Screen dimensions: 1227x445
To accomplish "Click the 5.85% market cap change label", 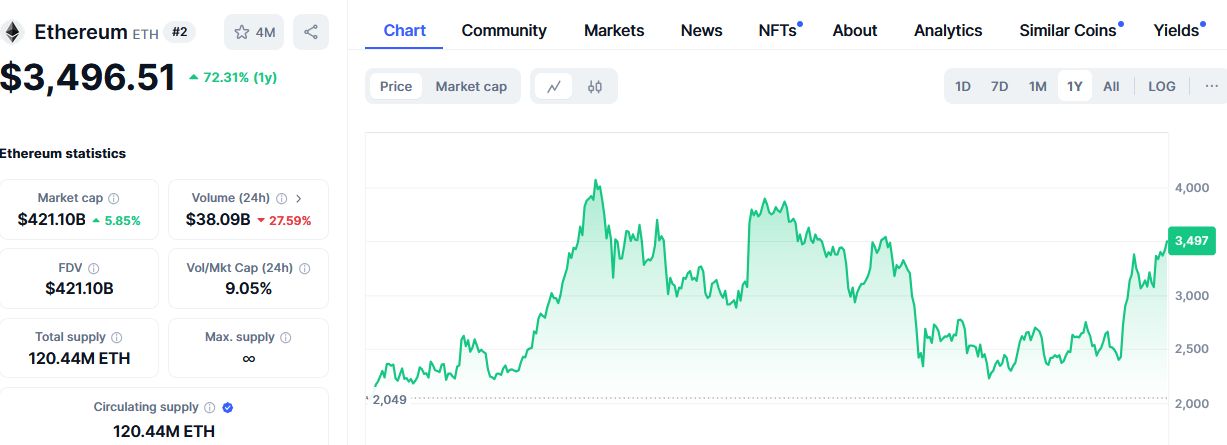I will coord(116,220).
